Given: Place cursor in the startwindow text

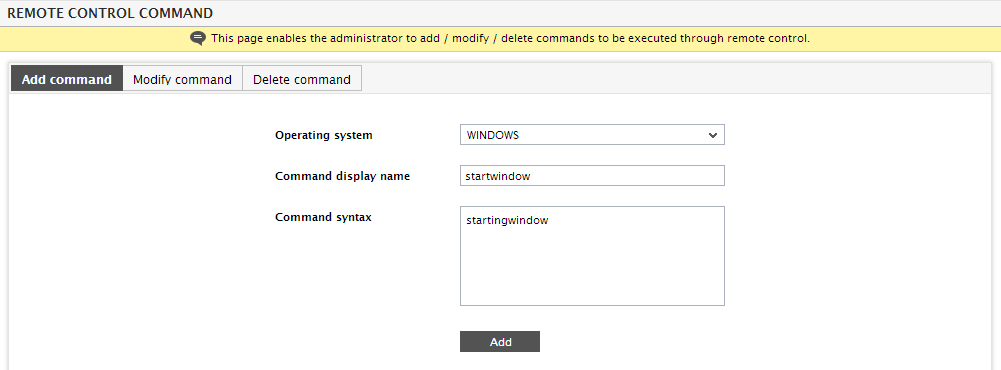Looking at the screenshot, I should [498, 176].
